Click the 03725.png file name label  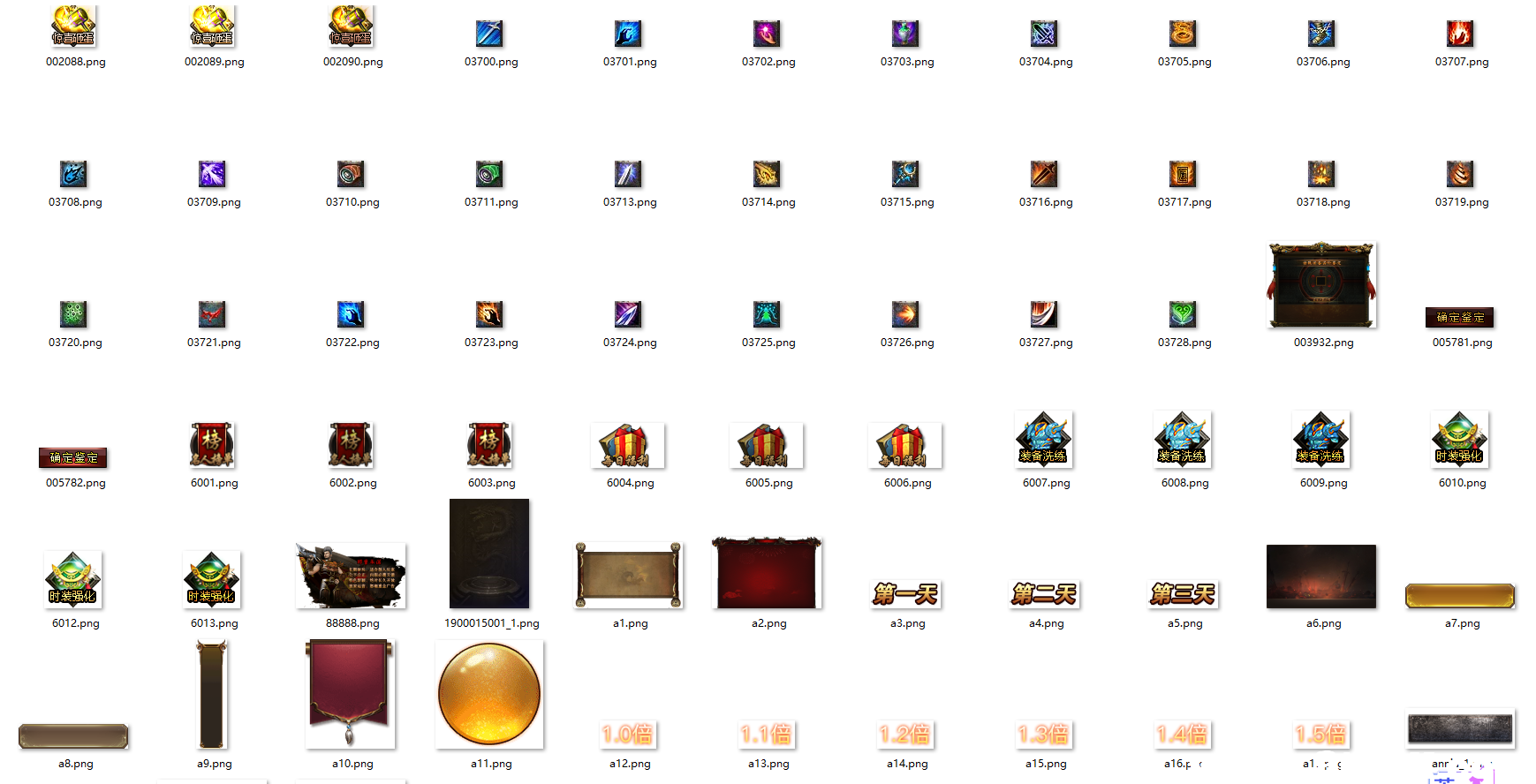768,343
